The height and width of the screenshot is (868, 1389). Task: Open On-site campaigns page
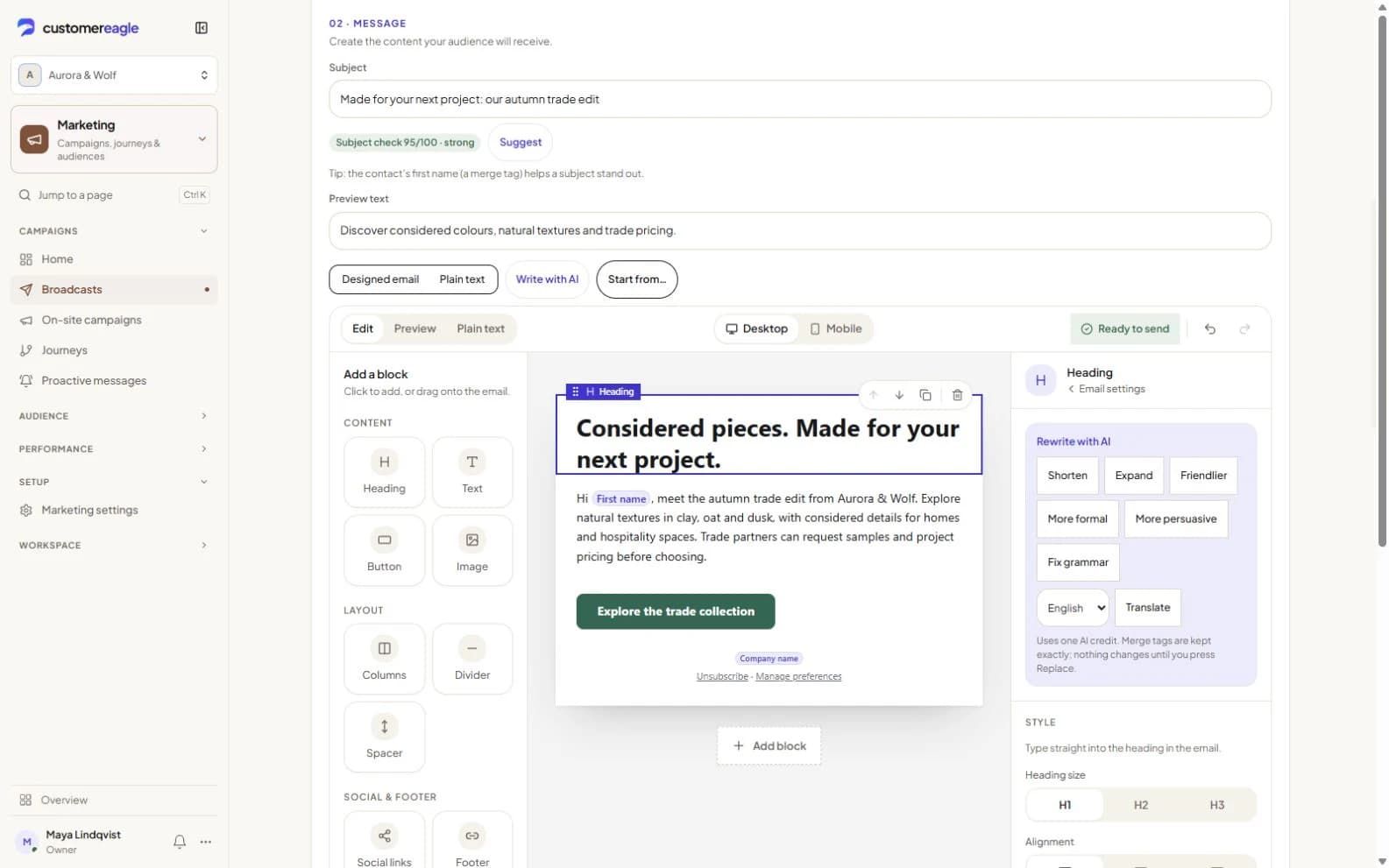(114, 320)
